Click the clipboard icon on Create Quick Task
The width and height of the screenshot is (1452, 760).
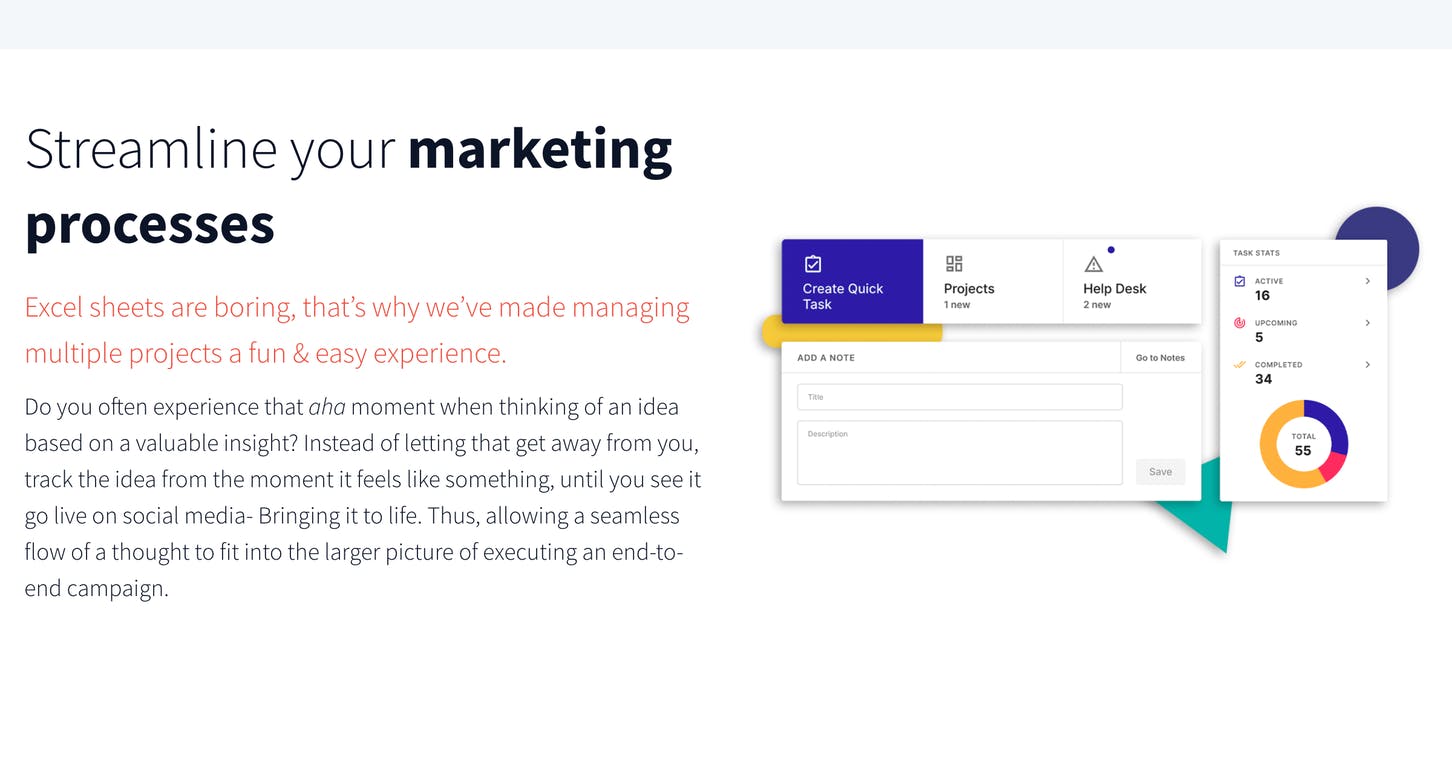coord(813,264)
